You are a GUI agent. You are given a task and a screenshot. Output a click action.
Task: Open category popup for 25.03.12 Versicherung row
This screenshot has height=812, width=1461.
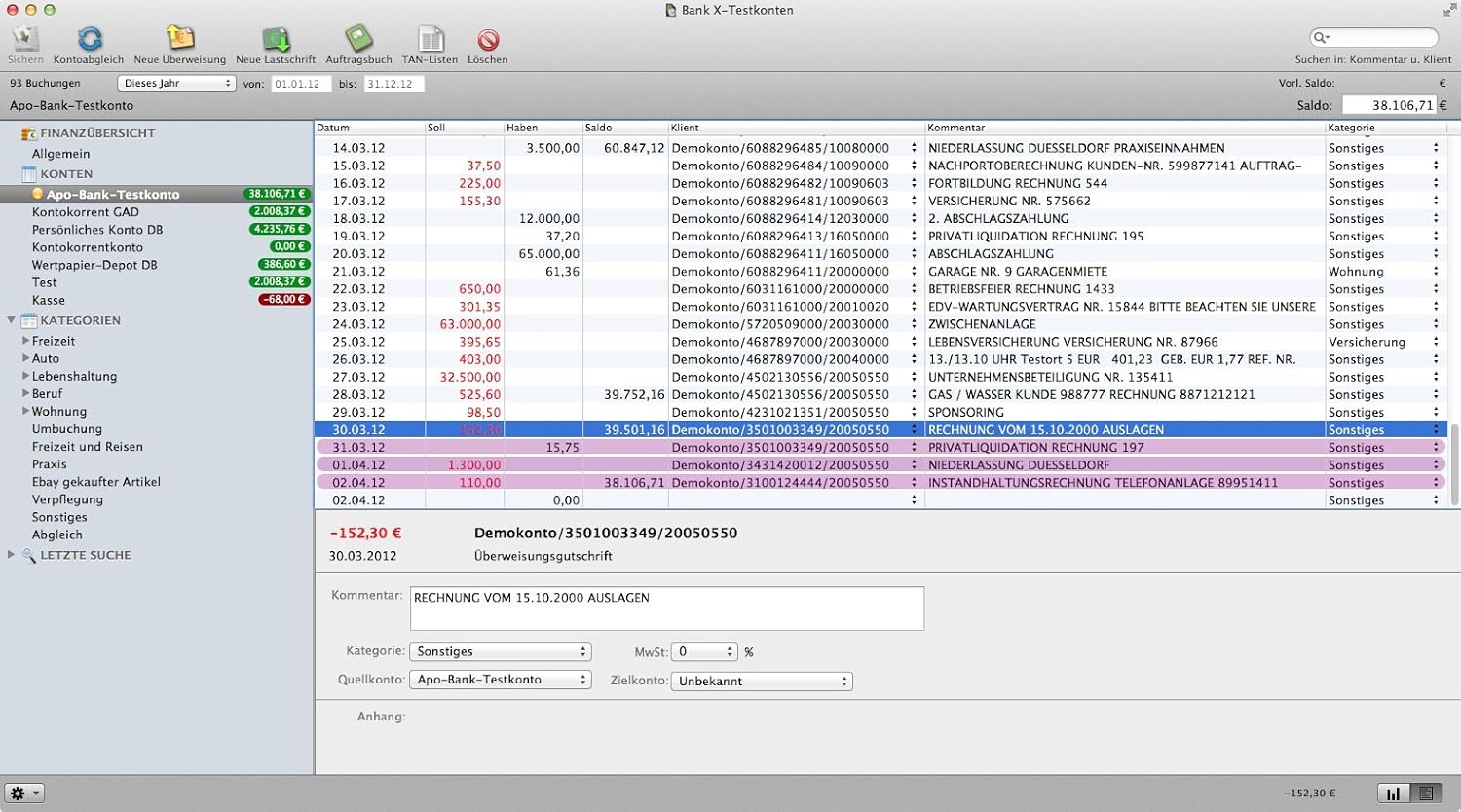tap(1436, 342)
